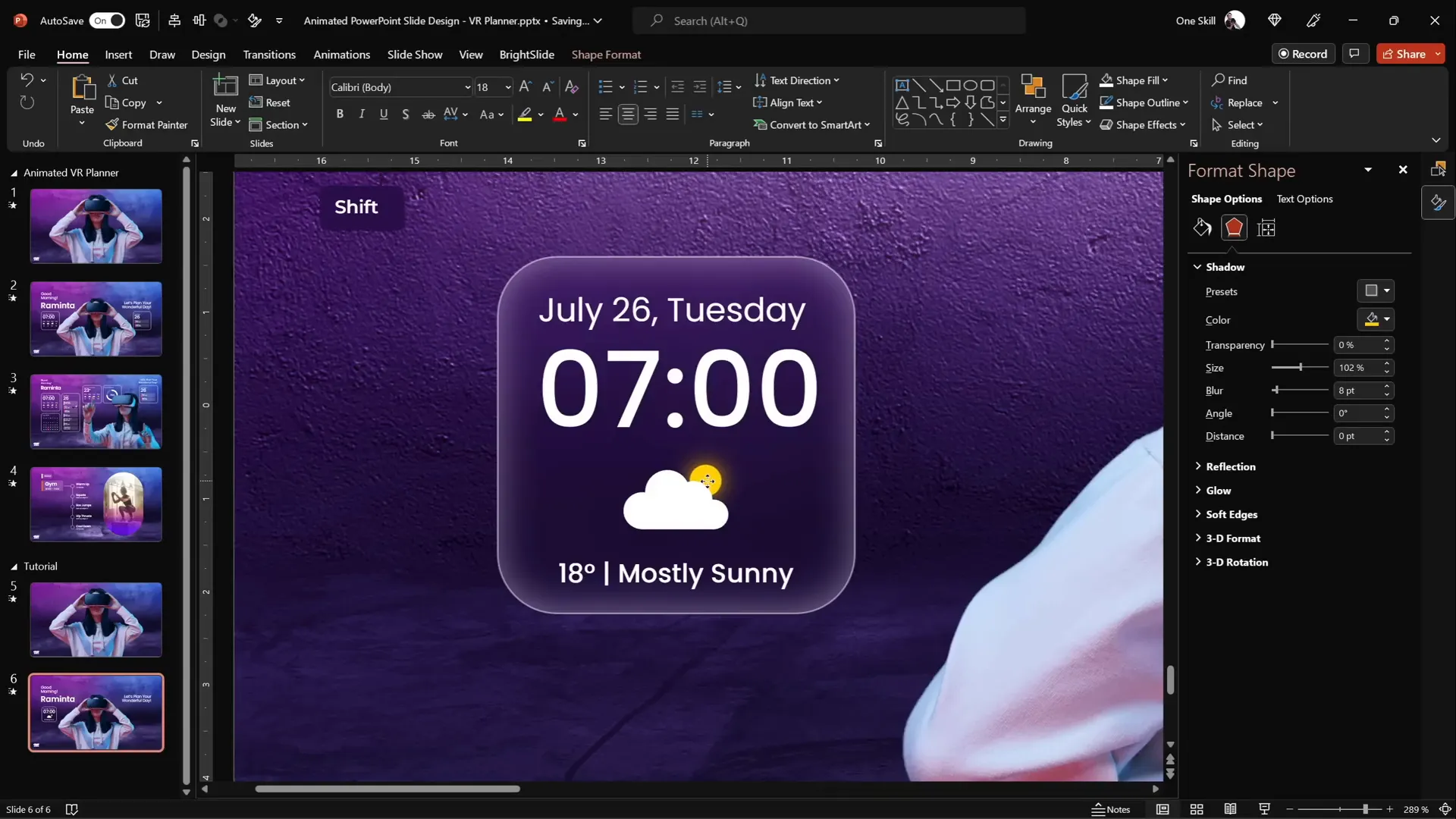
Task: Toggle Underline formatting
Action: [384, 115]
